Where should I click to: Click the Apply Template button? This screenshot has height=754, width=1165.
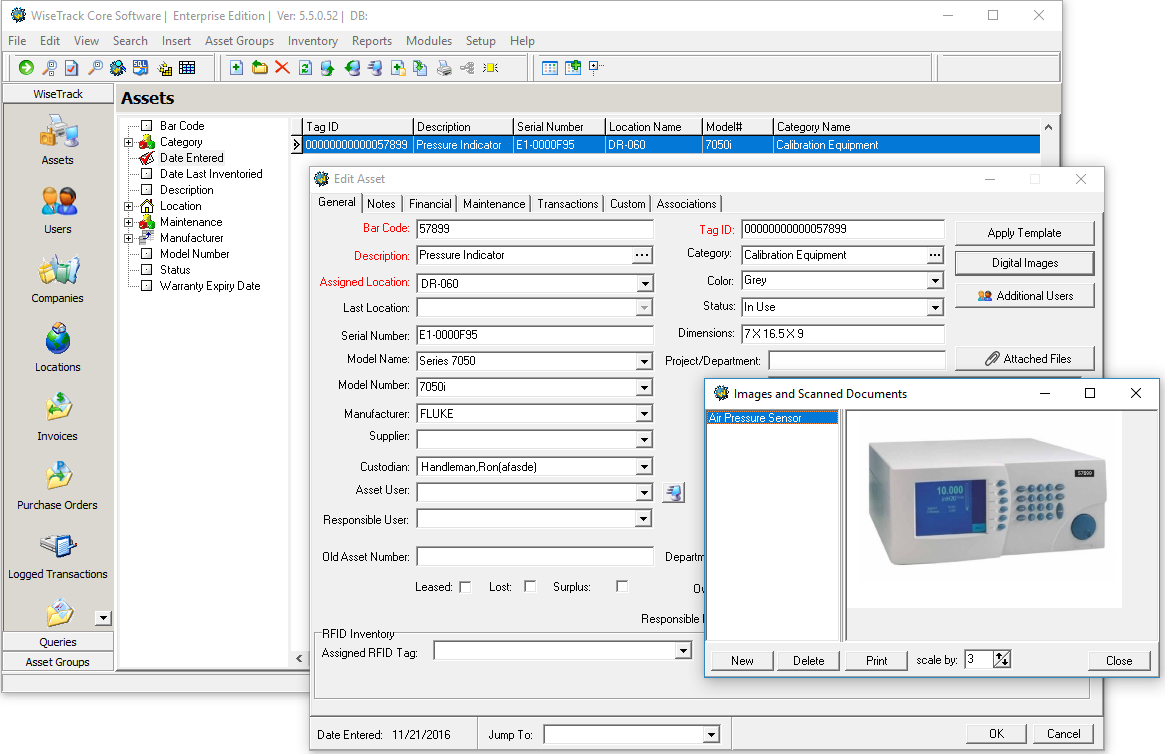point(1024,233)
